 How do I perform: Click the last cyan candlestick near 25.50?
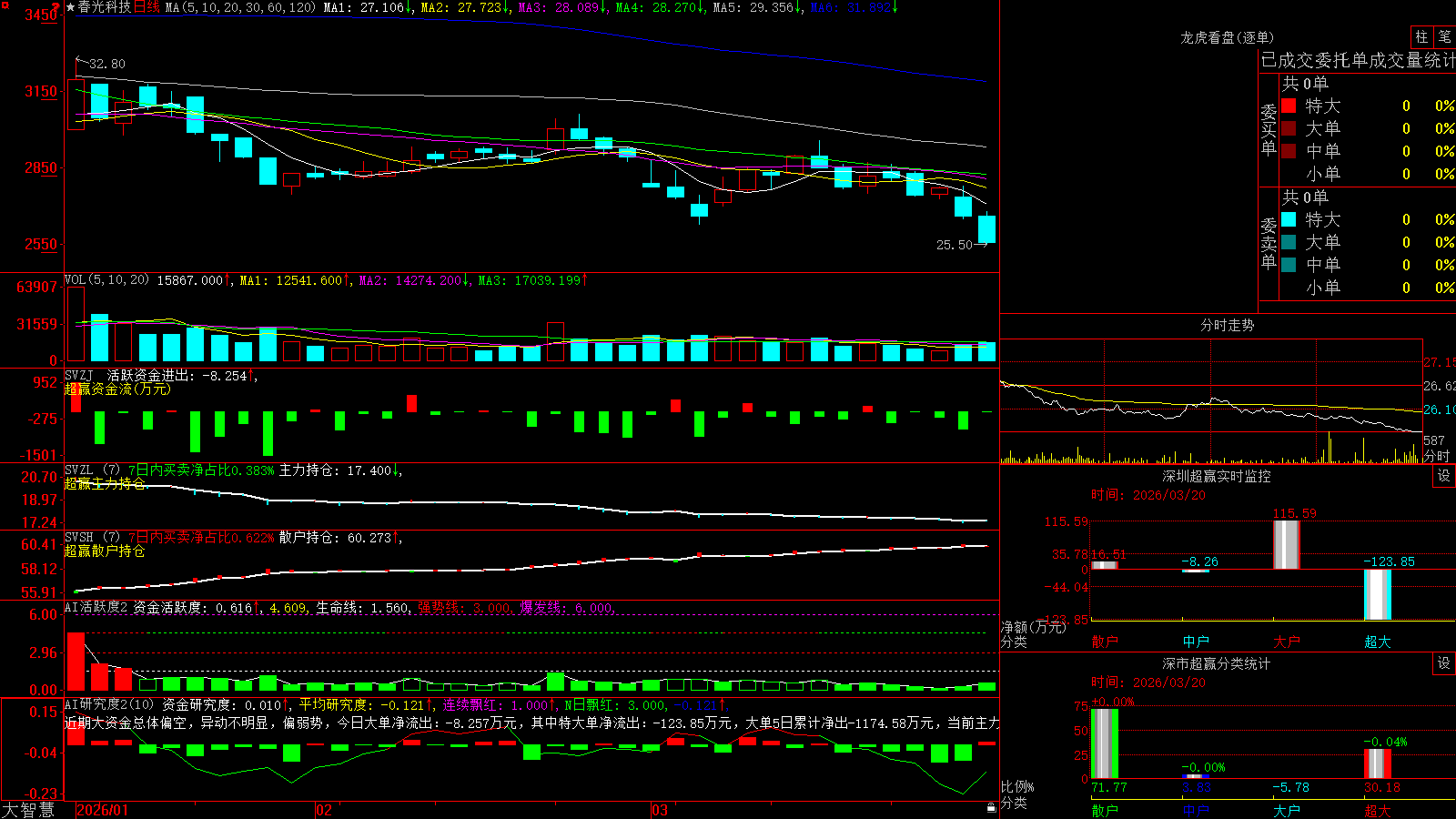tap(986, 228)
